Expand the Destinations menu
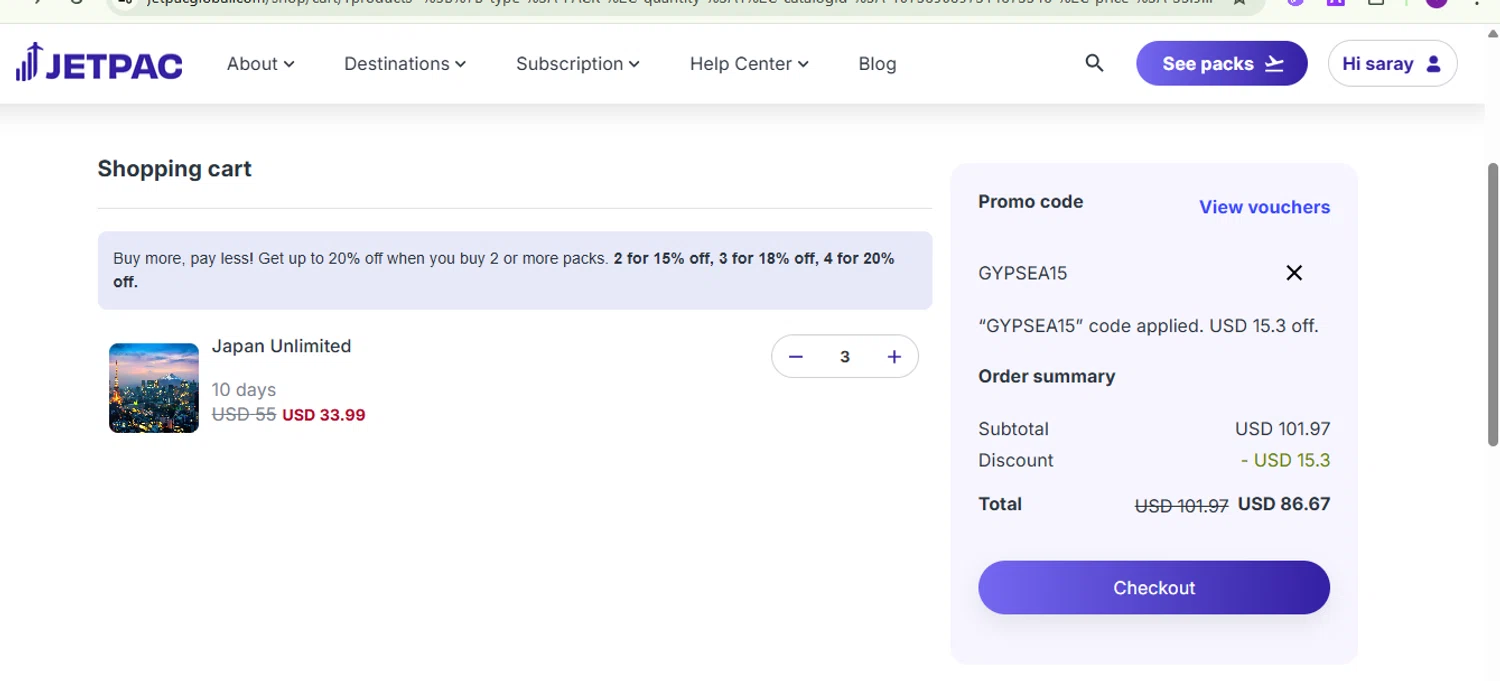This screenshot has height=681, width=1500. click(x=405, y=64)
